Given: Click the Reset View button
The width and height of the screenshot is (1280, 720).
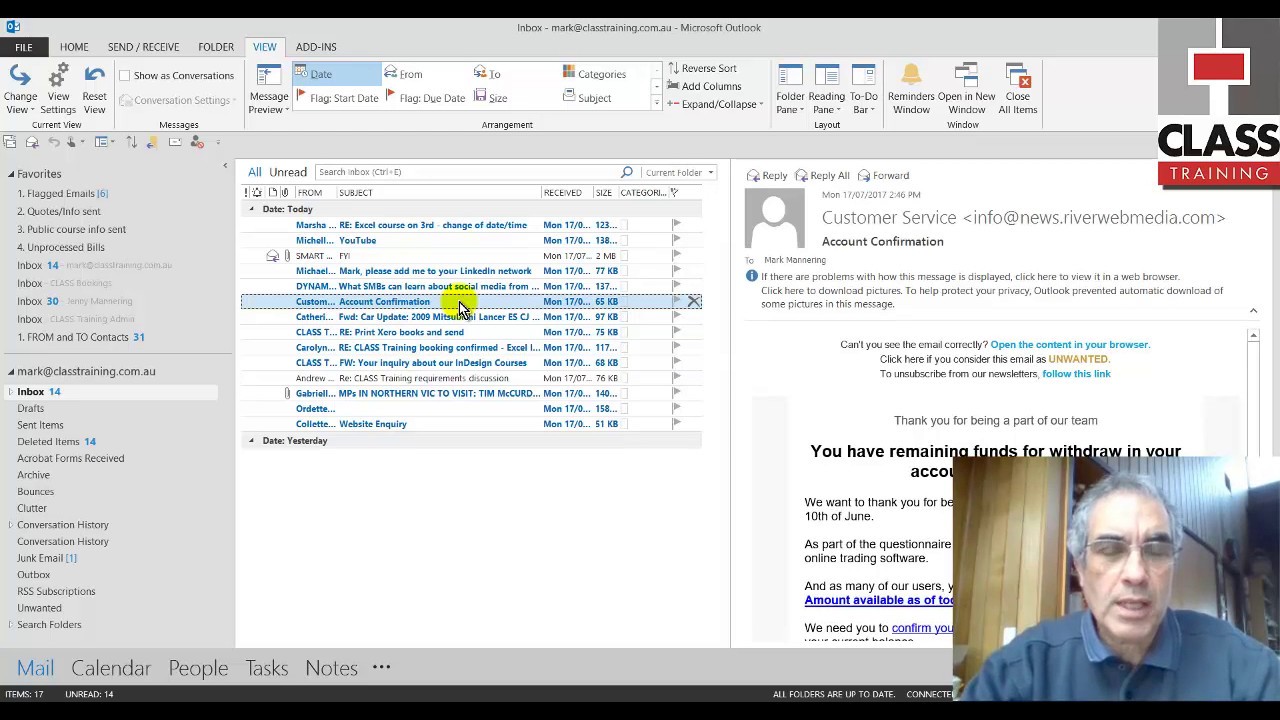Looking at the screenshot, I should [94, 90].
